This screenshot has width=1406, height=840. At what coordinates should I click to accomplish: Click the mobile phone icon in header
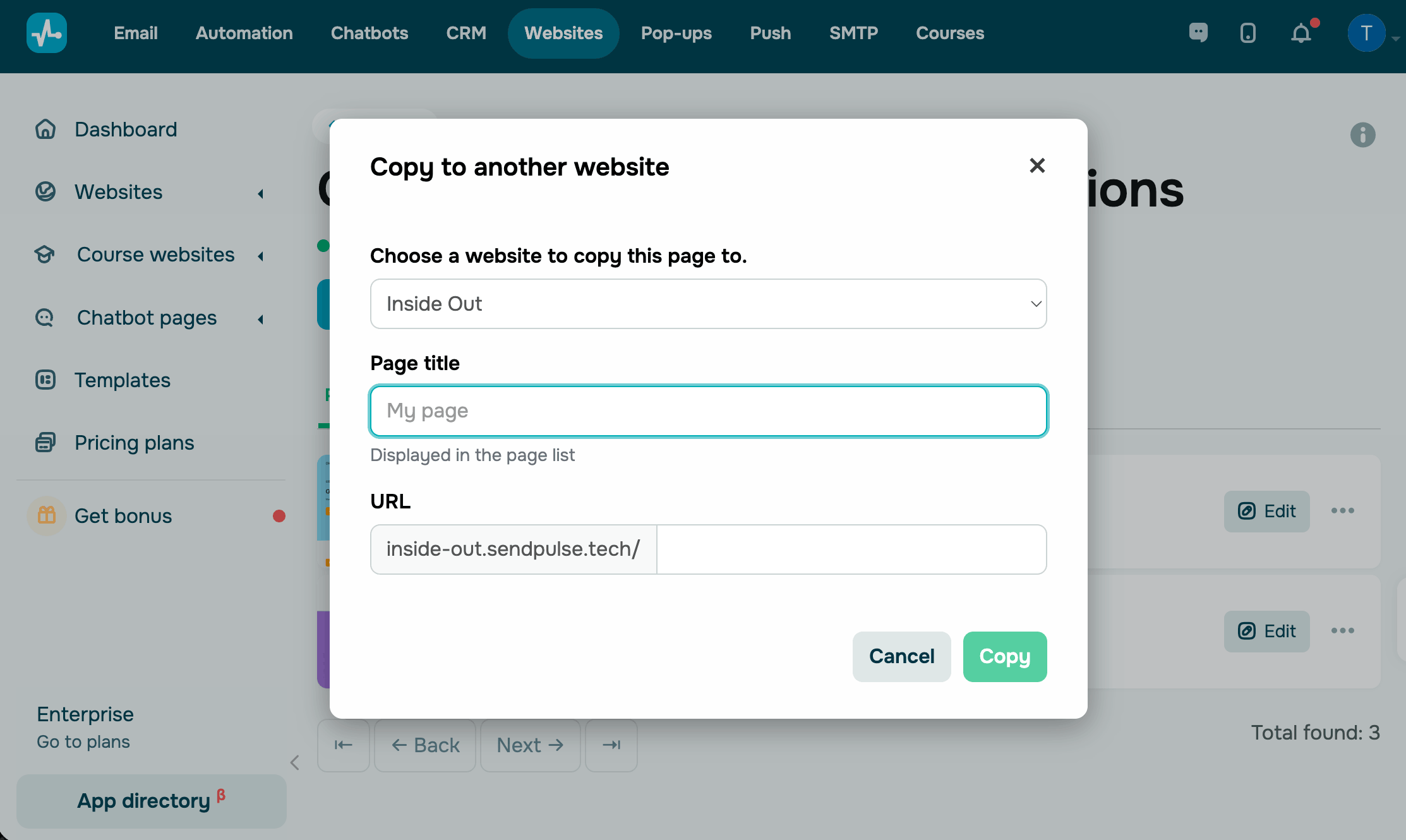pyautogui.click(x=1247, y=33)
